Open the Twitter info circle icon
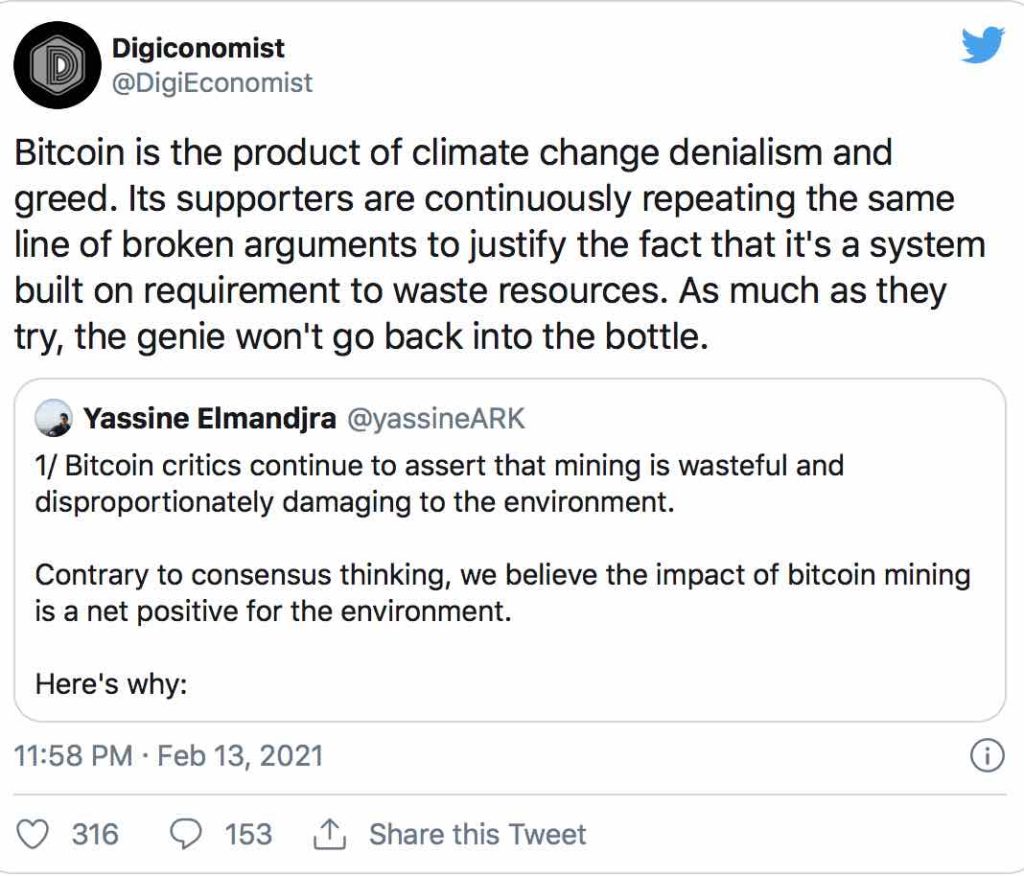 click(x=987, y=756)
